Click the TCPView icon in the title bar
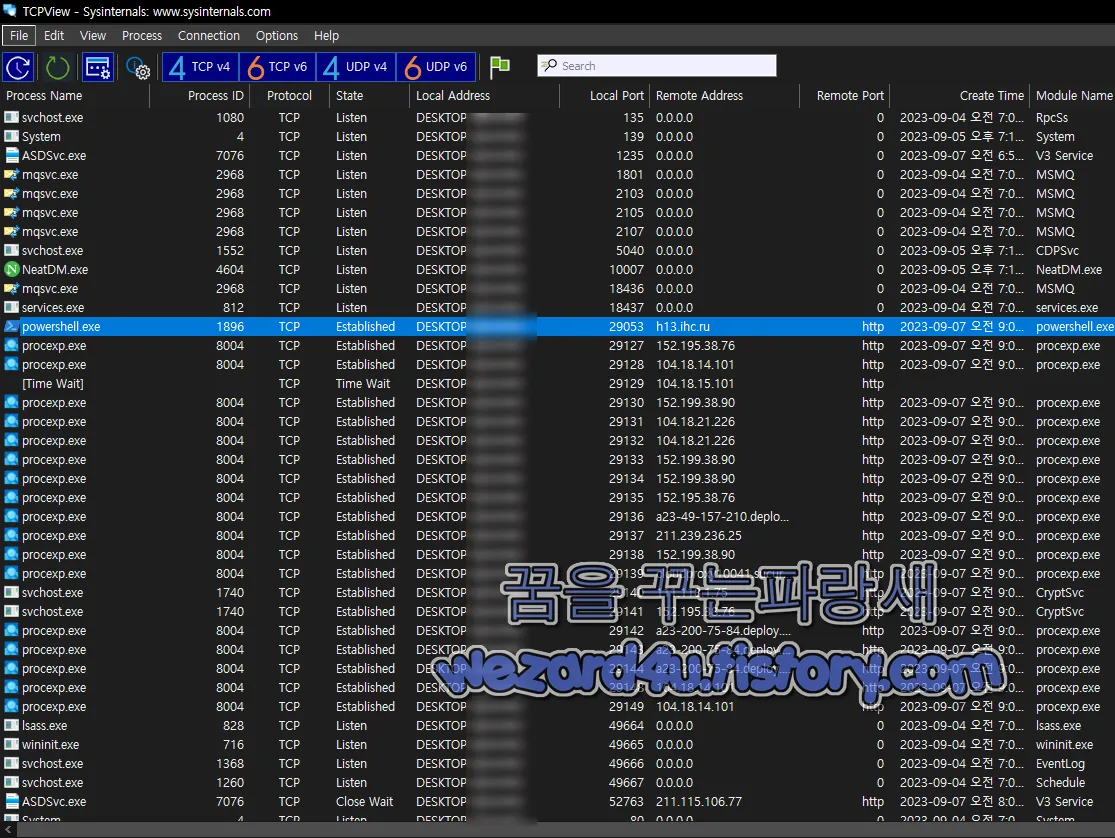The height and width of the screenshot is (838, 1115). pyautogui.click(x=9, y=9)
